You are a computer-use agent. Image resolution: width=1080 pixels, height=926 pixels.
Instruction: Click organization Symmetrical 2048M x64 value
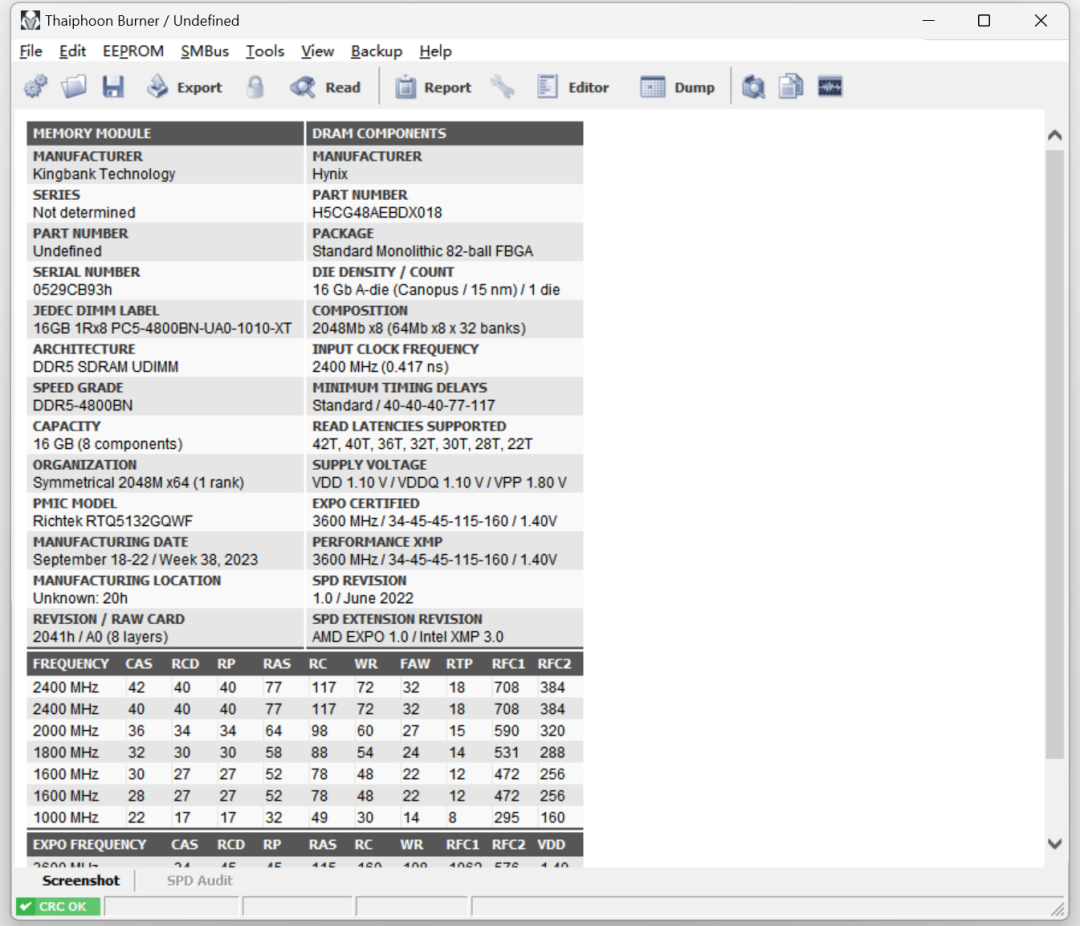(x=138, y=483)
